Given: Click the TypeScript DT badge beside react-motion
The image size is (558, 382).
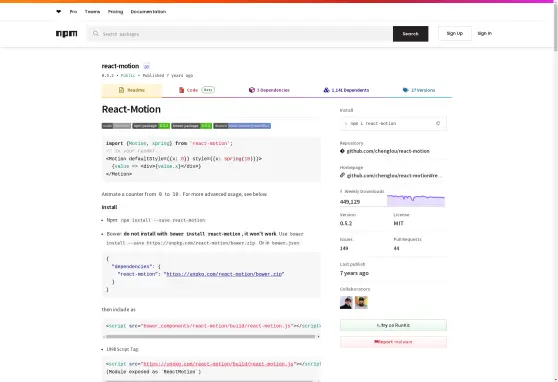Looking at the screenshot, I should tap(147, 67).
